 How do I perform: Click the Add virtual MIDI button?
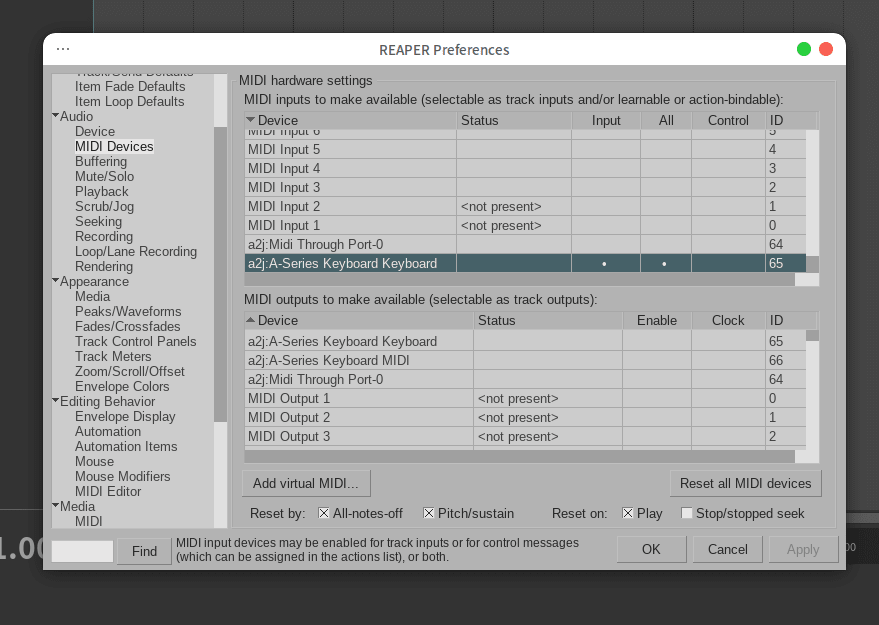pyautogui.click(x=306, y=483)
